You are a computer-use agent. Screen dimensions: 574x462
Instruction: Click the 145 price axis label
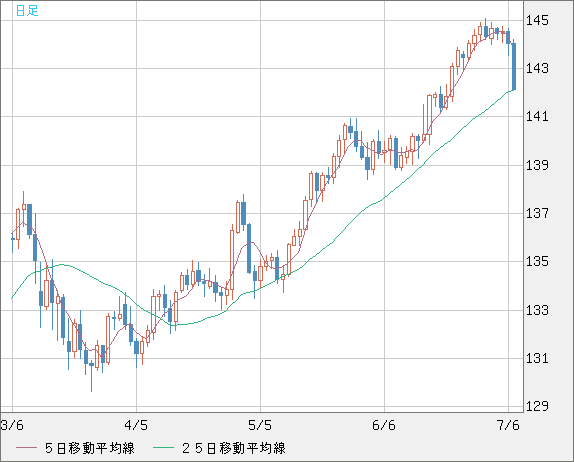537,21
